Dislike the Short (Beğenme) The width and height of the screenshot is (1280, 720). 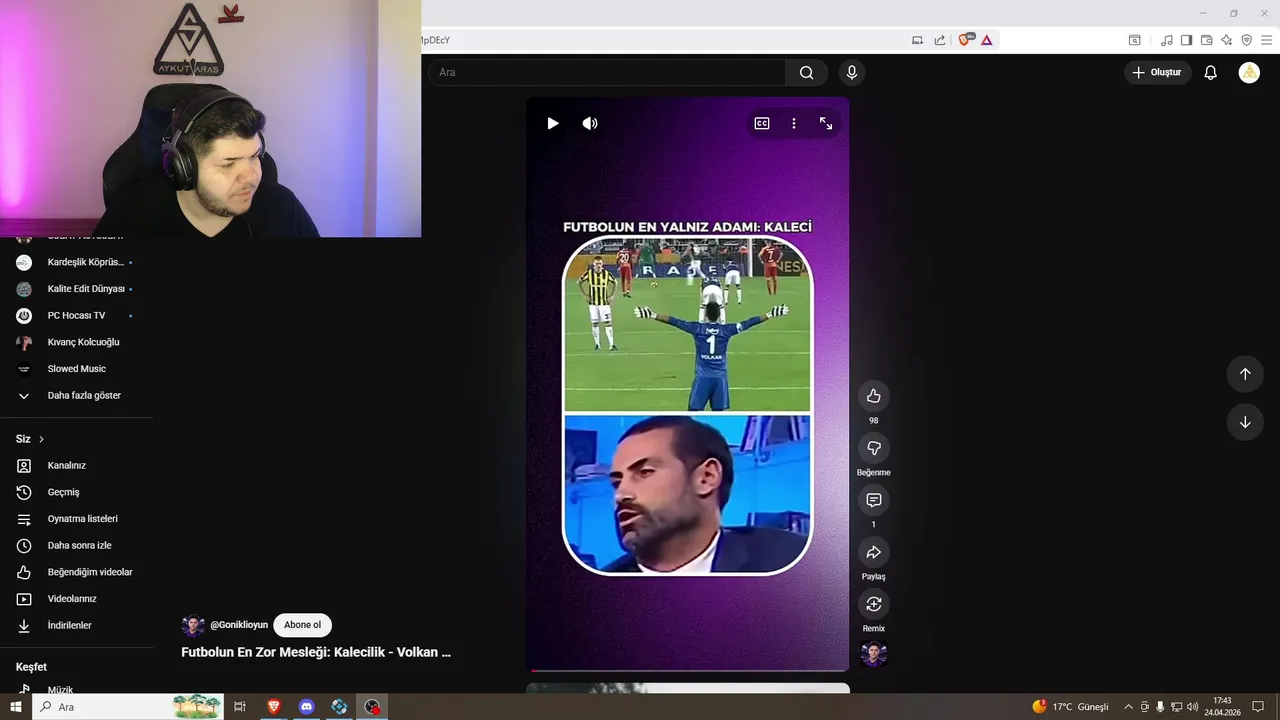pyautogui.click(x=873, y=448)
